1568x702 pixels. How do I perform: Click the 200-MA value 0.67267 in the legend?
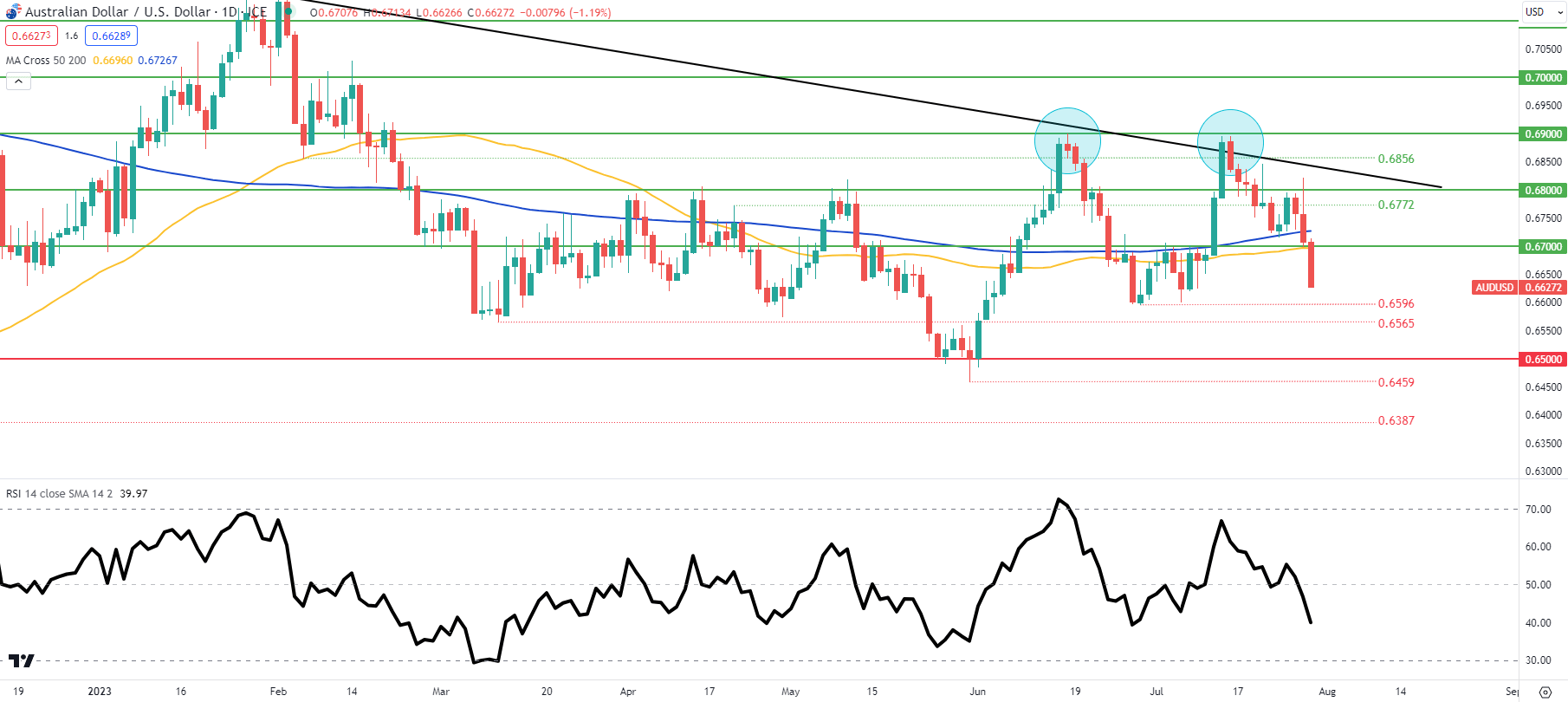[x=158, y=61]
